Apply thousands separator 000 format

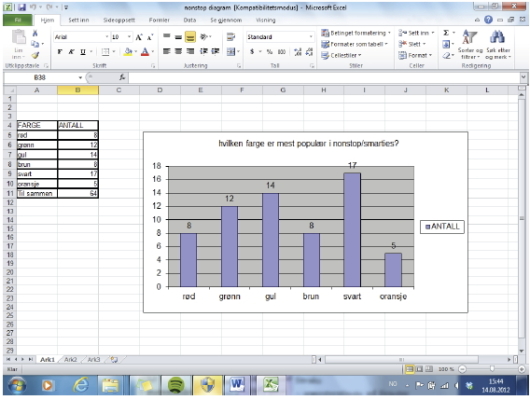click(x=282, y=52)
